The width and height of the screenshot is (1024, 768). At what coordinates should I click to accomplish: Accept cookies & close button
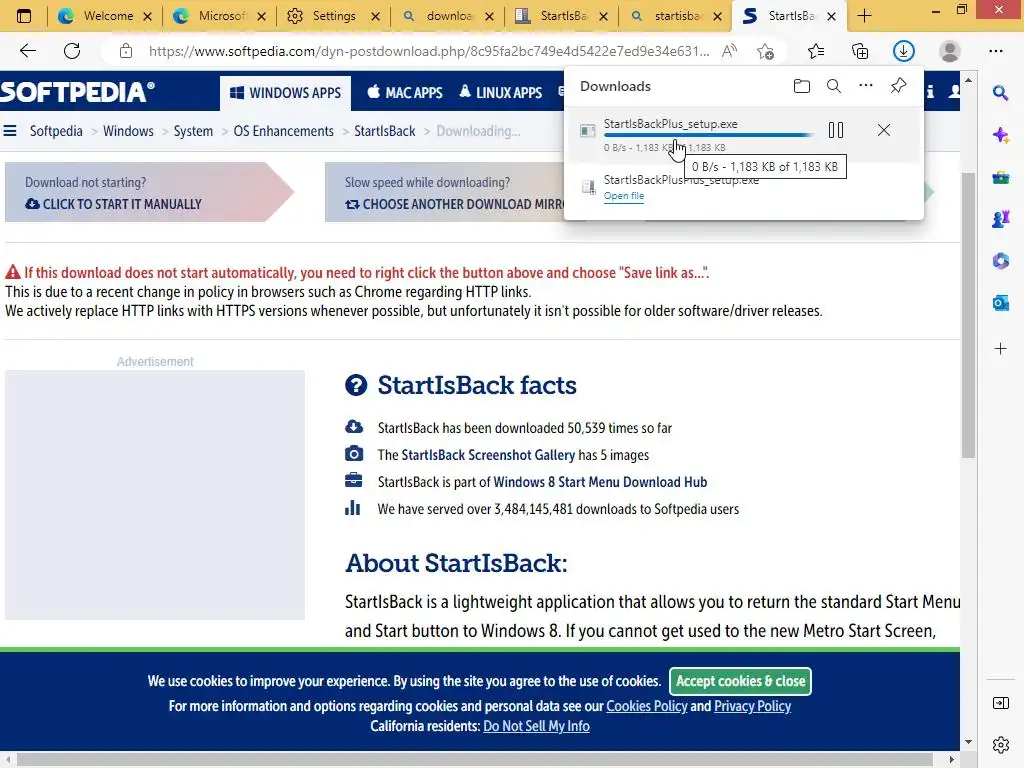(741, 681)
